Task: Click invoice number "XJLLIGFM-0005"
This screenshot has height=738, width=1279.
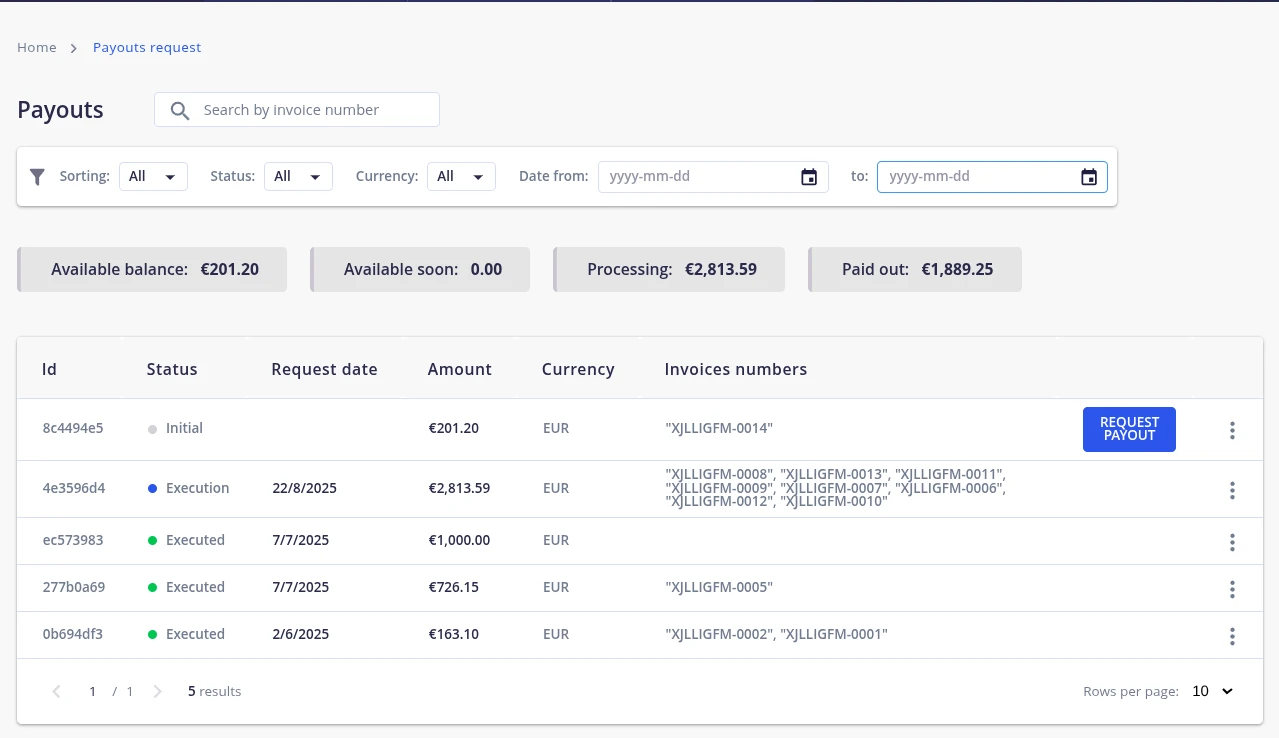Action: pyautogui.click(x=719, y=587)
